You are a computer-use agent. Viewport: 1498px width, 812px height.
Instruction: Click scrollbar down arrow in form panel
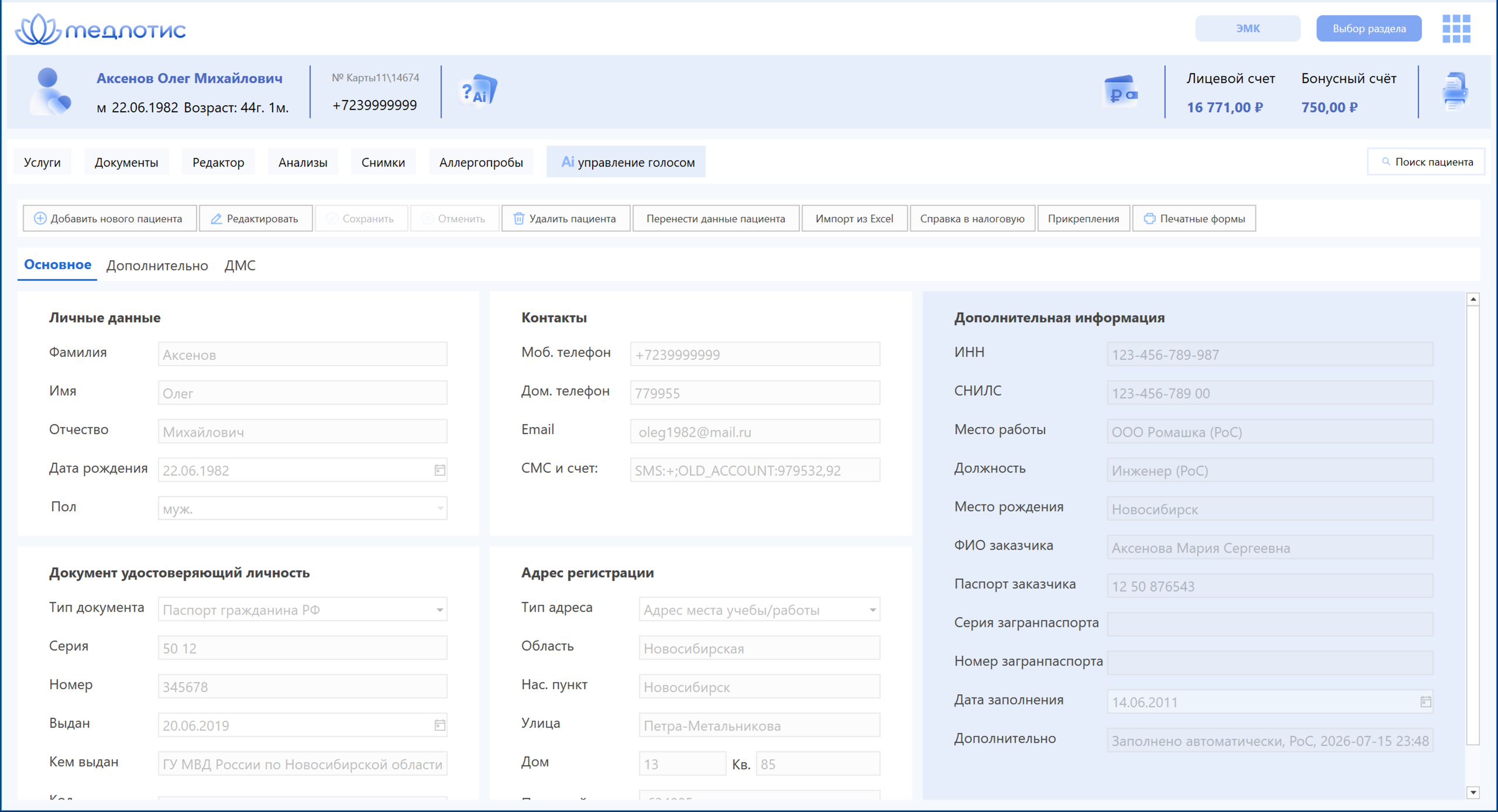(1473, 793)
